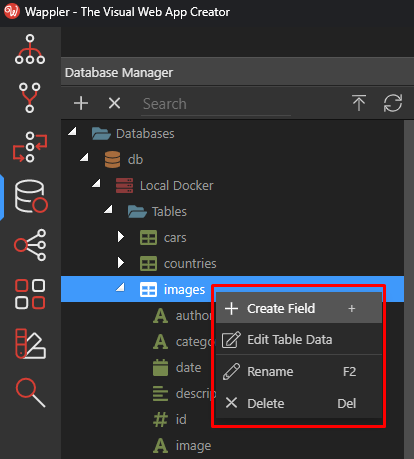Screen dimensions: 414x459
Task: Select the Local Docker tree item
Action: [232, 186]
